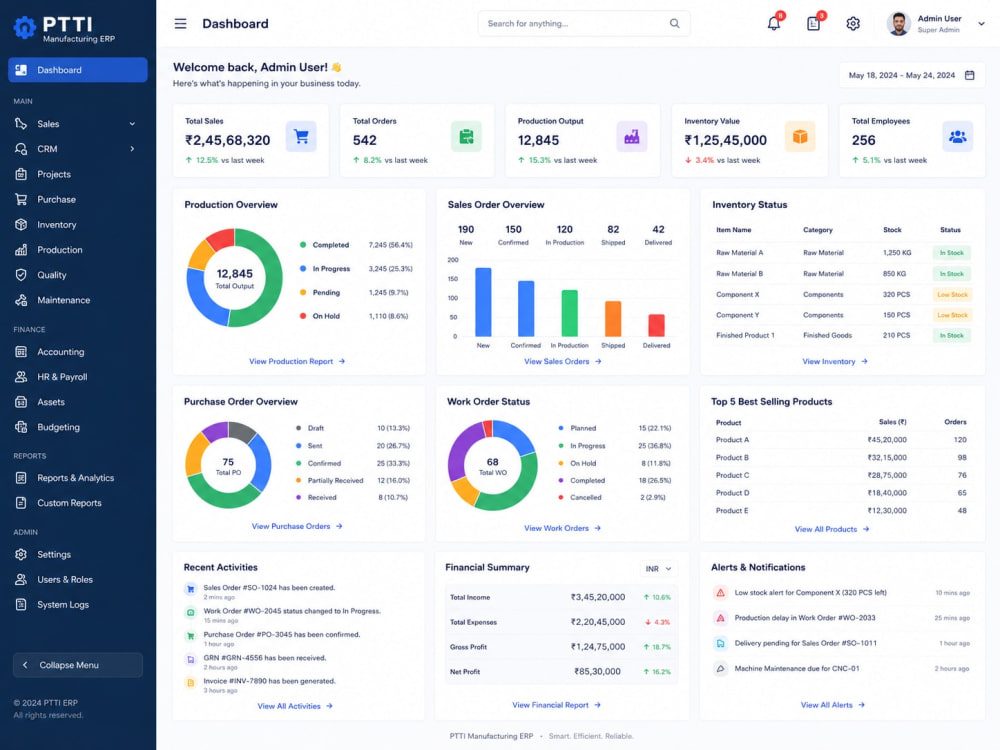Viewport: 1000px width, 750px height.
Task: Click the Collapse Menu button
Action: [78, 665]
